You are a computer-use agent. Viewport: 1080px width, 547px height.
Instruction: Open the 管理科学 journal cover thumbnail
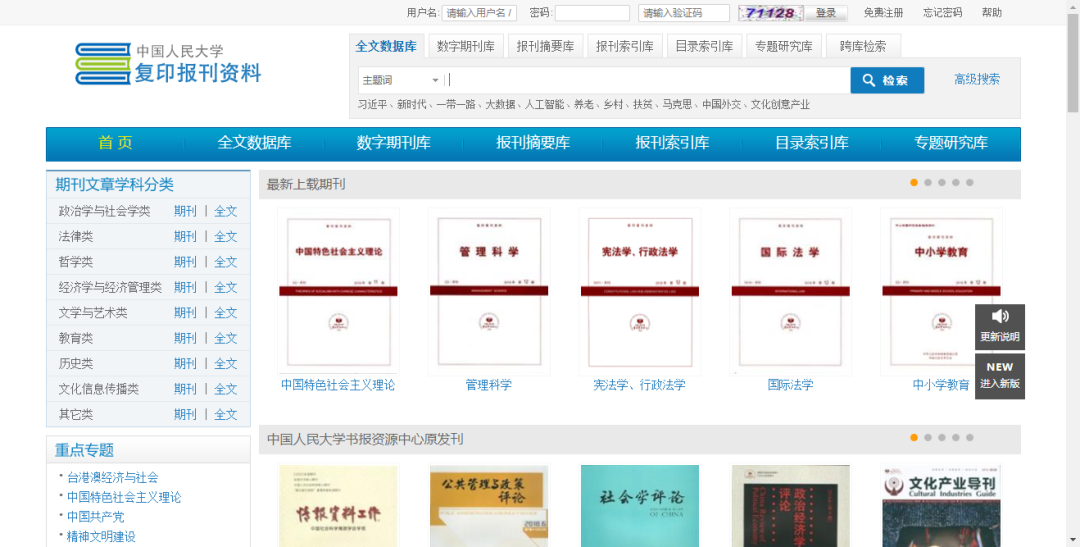pyautogui.click(x=489, y=291)
